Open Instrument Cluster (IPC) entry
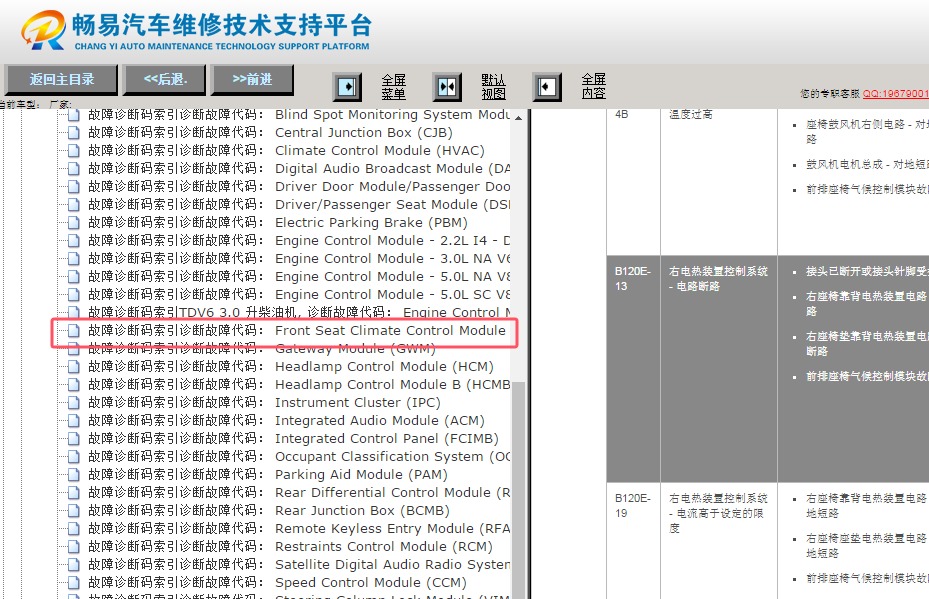929x599 pixels. coord(264,402)
